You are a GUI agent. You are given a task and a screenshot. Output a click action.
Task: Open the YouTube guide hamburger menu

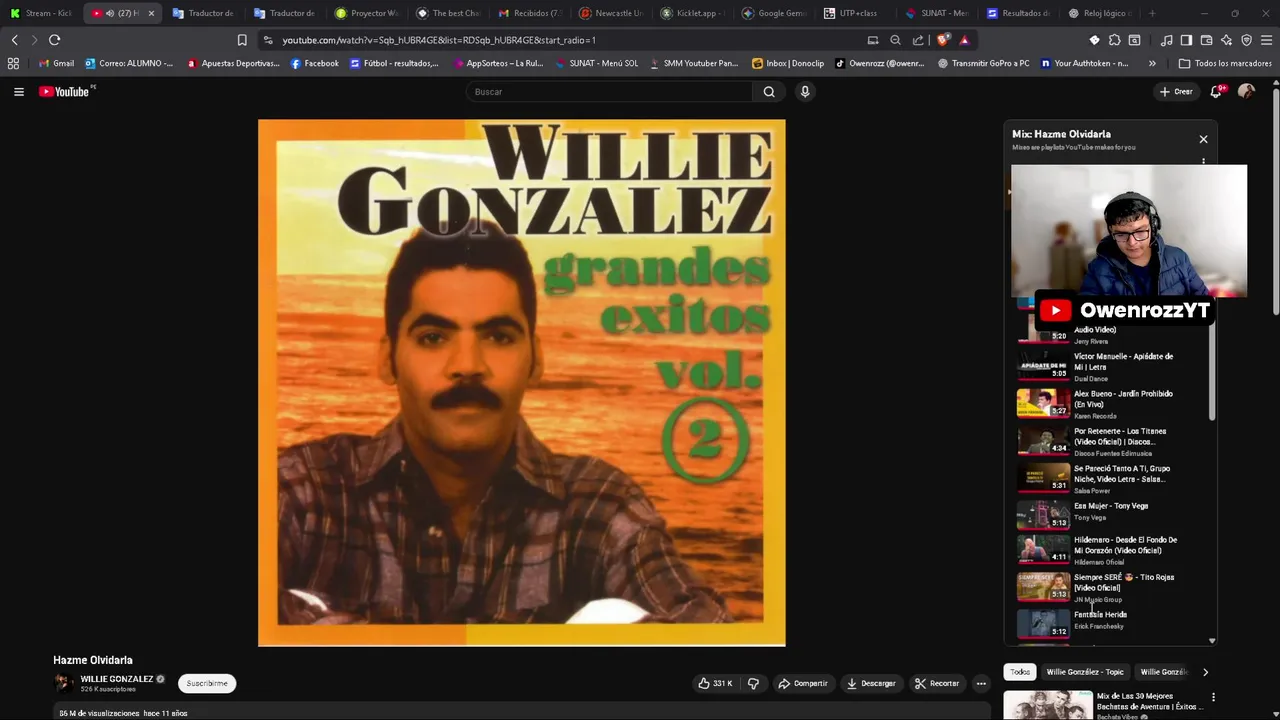tap(18, 91)
